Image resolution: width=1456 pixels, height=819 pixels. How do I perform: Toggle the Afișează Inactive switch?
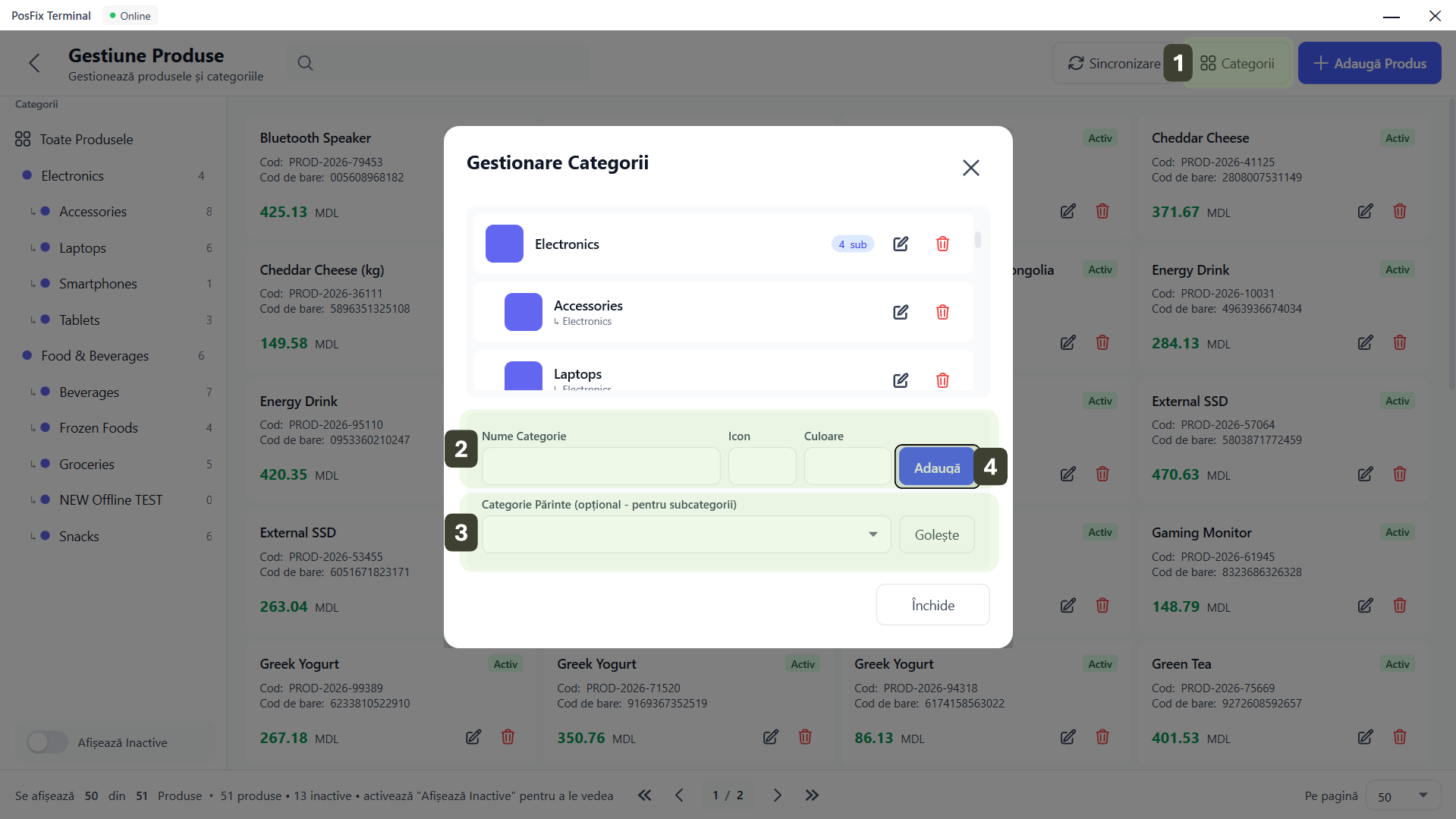click(x=47, y=742)
